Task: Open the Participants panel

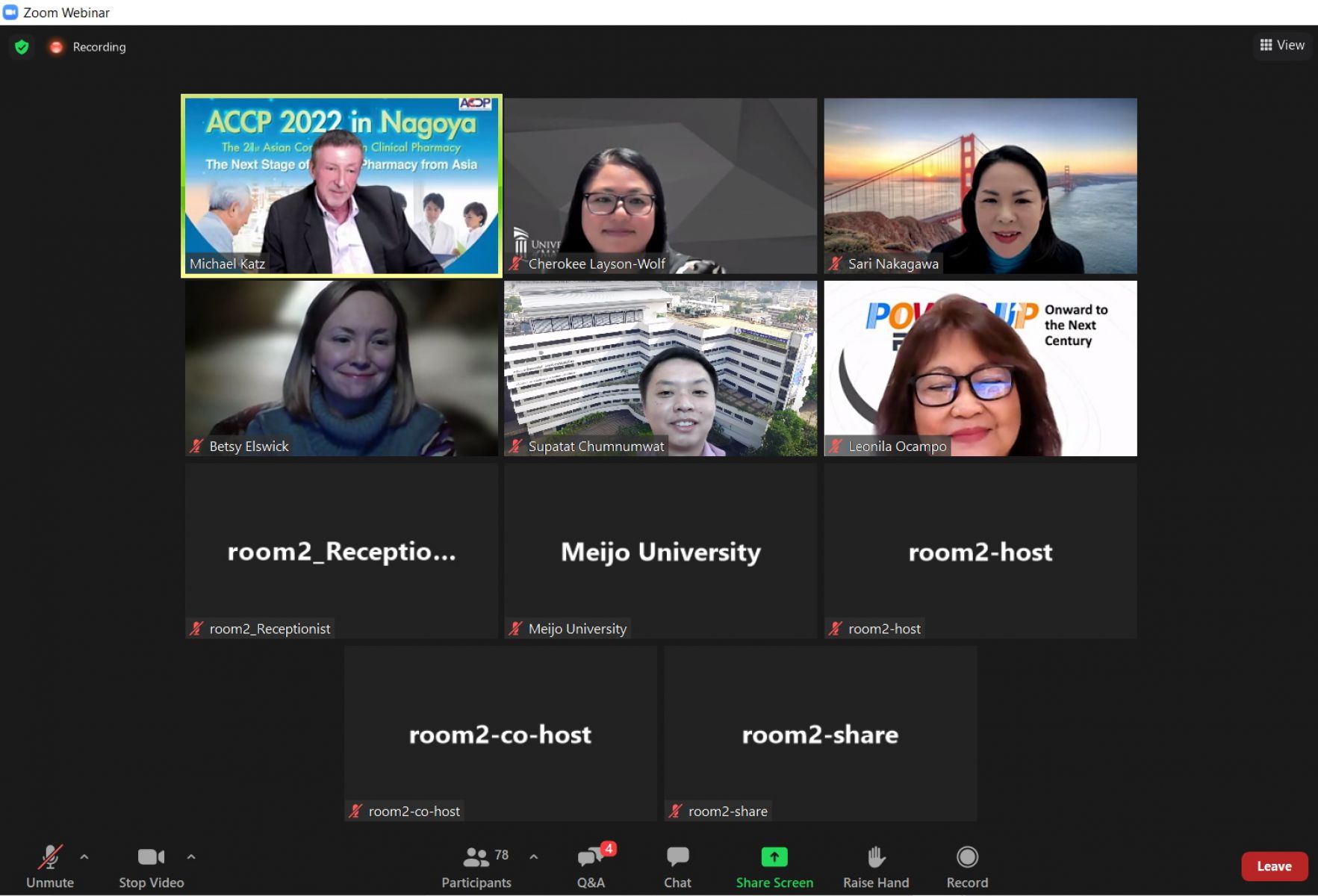Action: (x=476, y=867)
